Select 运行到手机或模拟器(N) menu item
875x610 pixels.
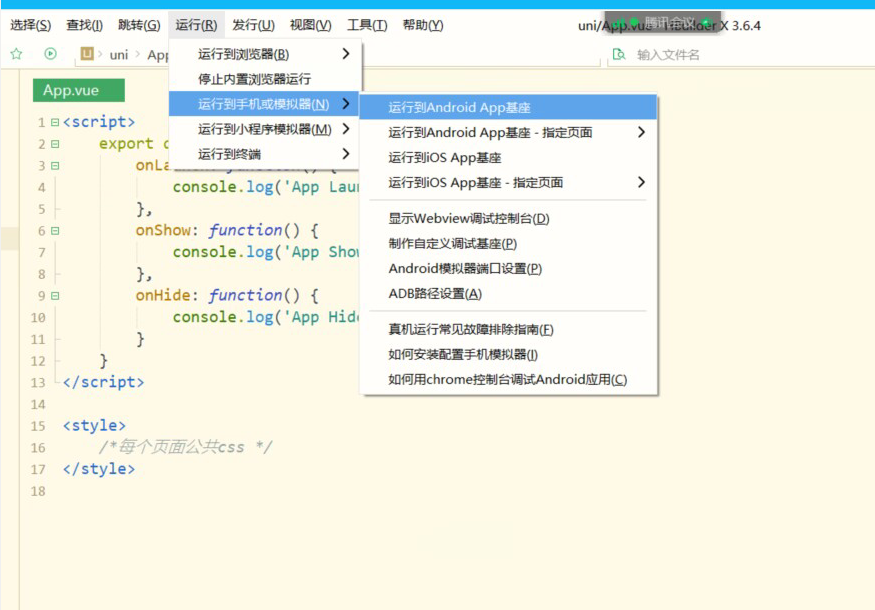[266, 104]
